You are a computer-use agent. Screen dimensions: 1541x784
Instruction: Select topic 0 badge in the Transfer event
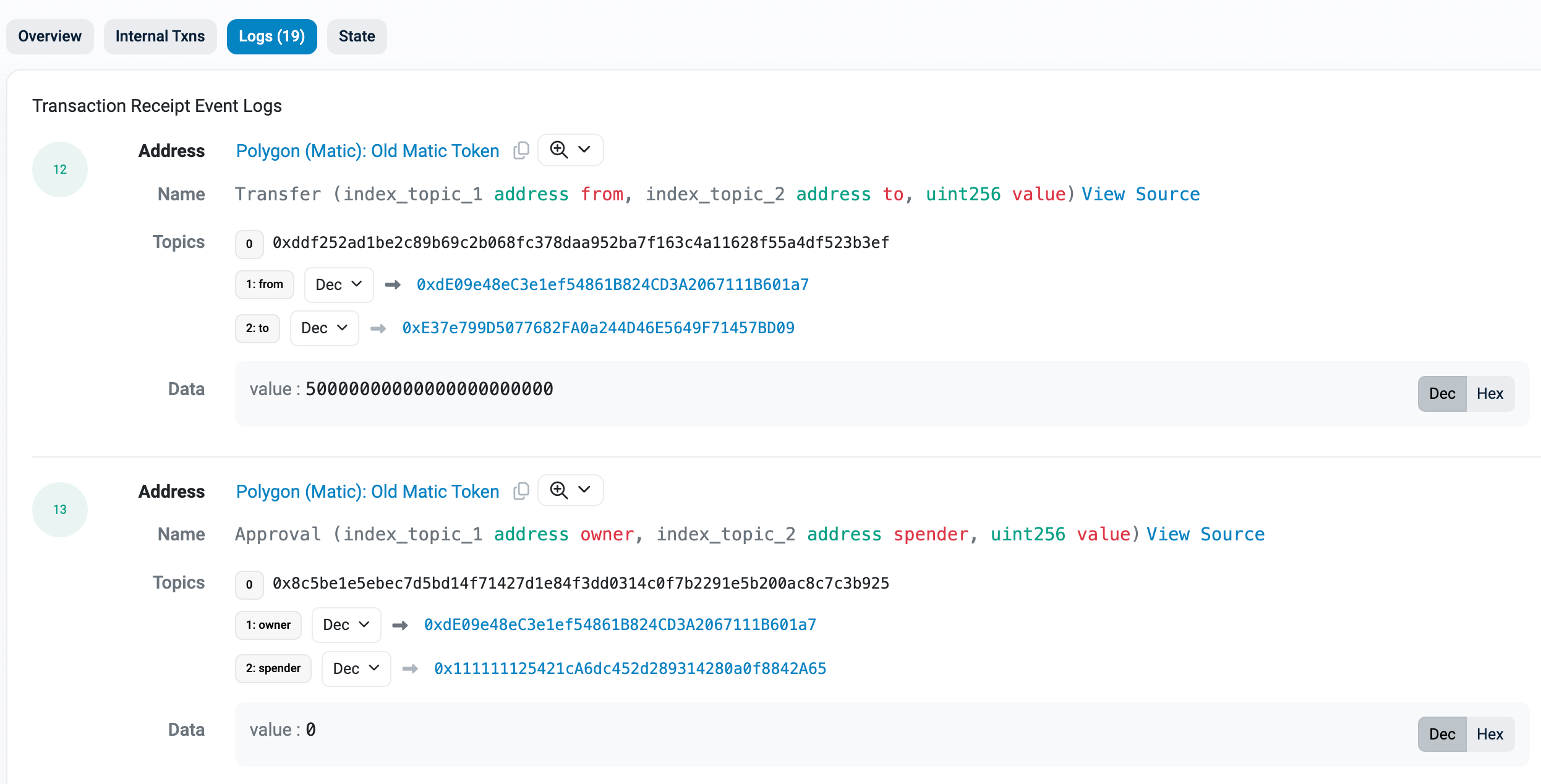point(249,244)
